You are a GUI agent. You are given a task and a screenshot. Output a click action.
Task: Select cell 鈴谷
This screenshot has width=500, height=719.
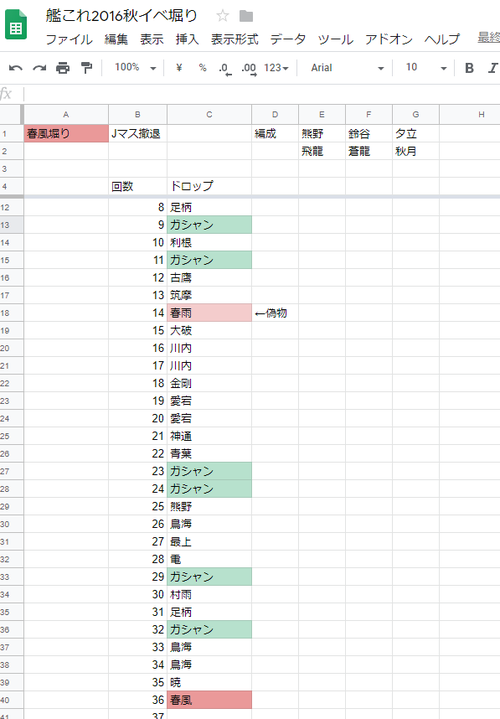click(x=368, y=133)
